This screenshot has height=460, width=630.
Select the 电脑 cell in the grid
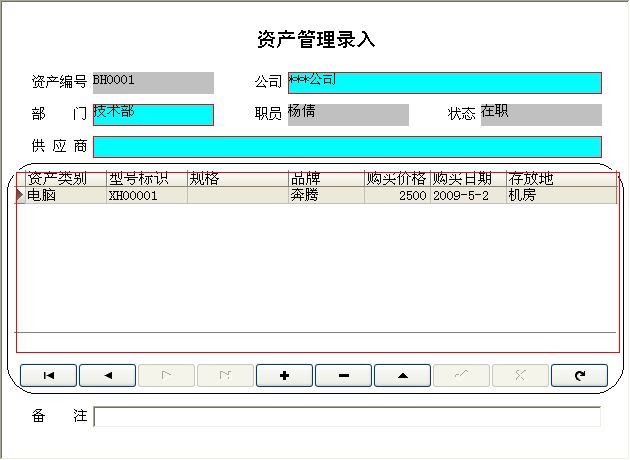click(x=66, y=196)
